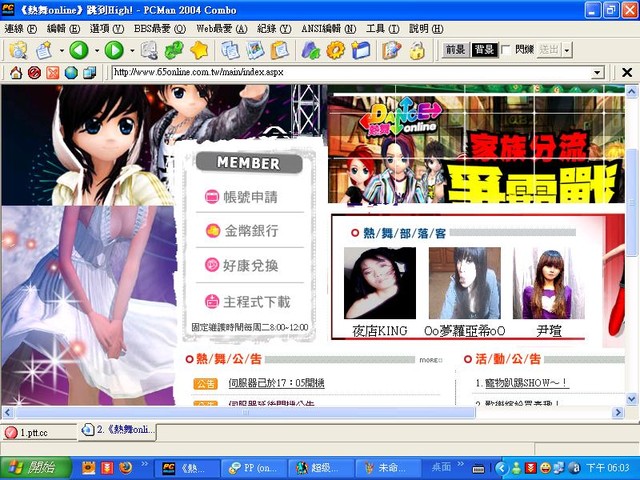Expand the address bar history dropdown
Image resolution: width=640 pixels, height=480 pixels.
pyautogui.click(x=597, y=73)
